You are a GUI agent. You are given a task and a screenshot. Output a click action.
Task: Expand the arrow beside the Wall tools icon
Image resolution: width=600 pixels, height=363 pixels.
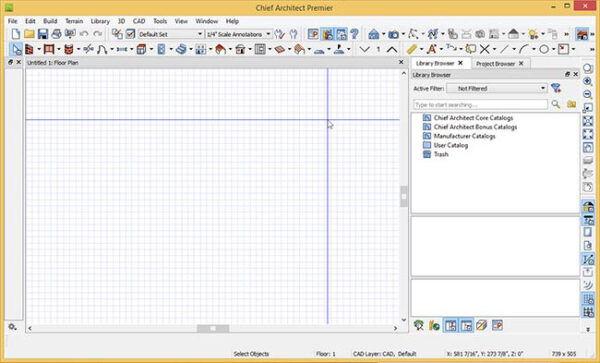[x=38, y=50]
